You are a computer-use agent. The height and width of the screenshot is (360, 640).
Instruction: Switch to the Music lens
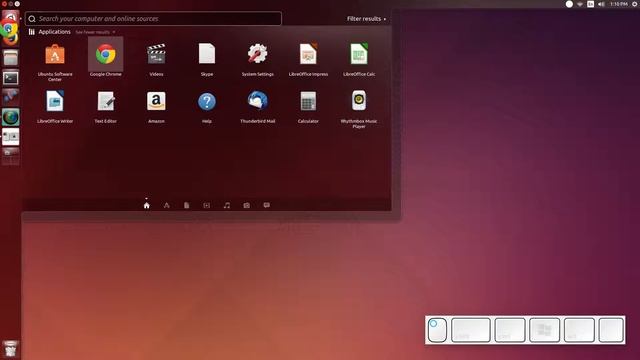pos(227,205)
